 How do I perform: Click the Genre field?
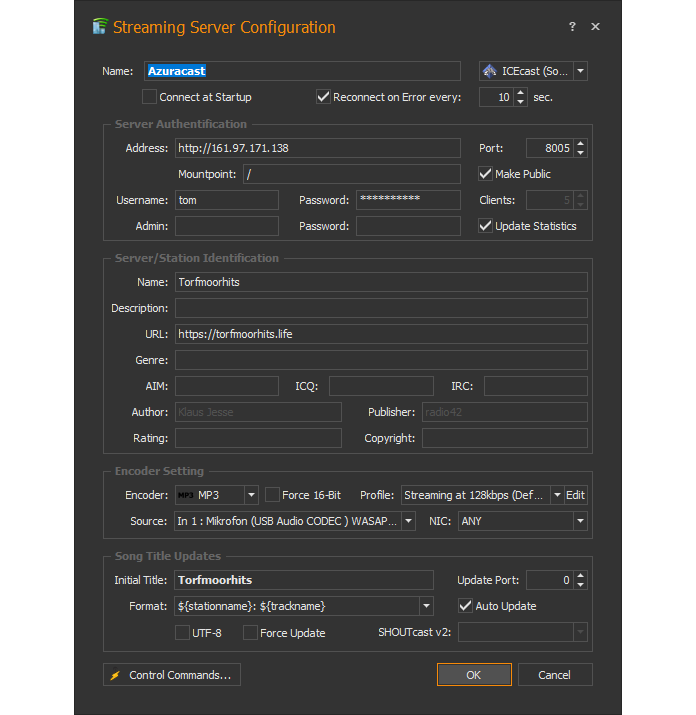pos(381,360)
